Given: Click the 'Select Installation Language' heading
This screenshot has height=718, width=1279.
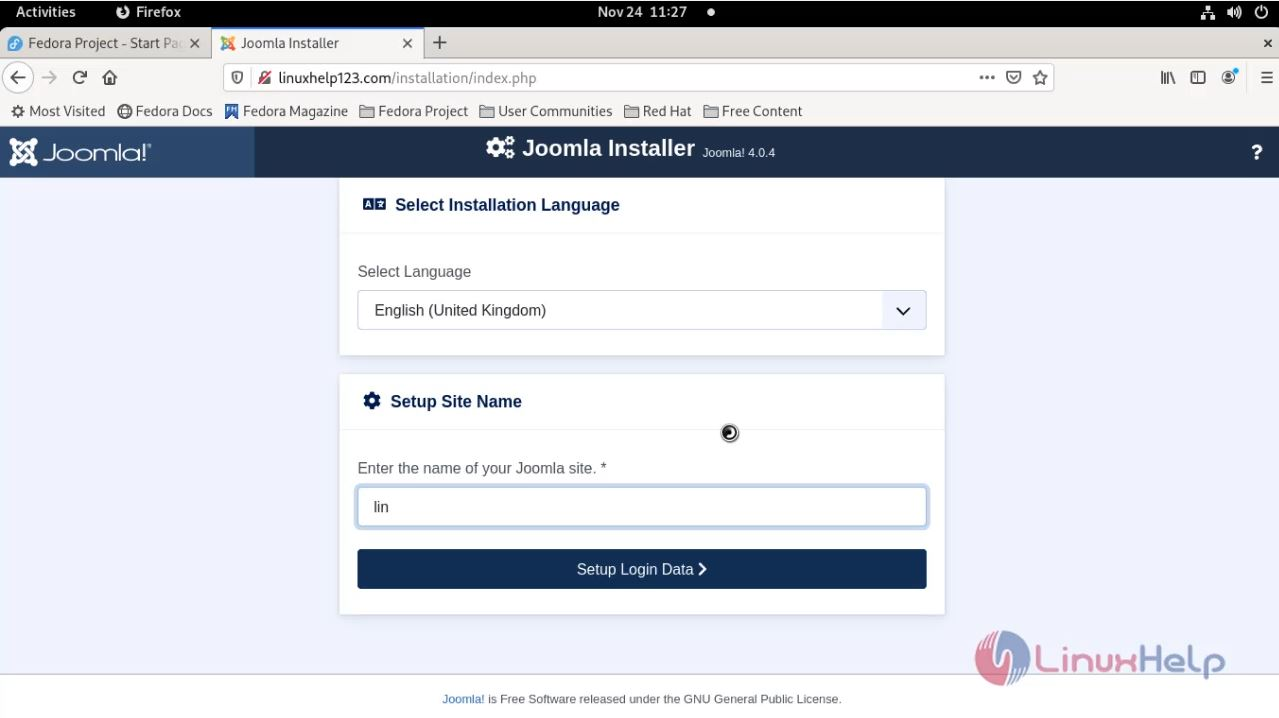Looking at the screenshot, I should coord(507,205).
